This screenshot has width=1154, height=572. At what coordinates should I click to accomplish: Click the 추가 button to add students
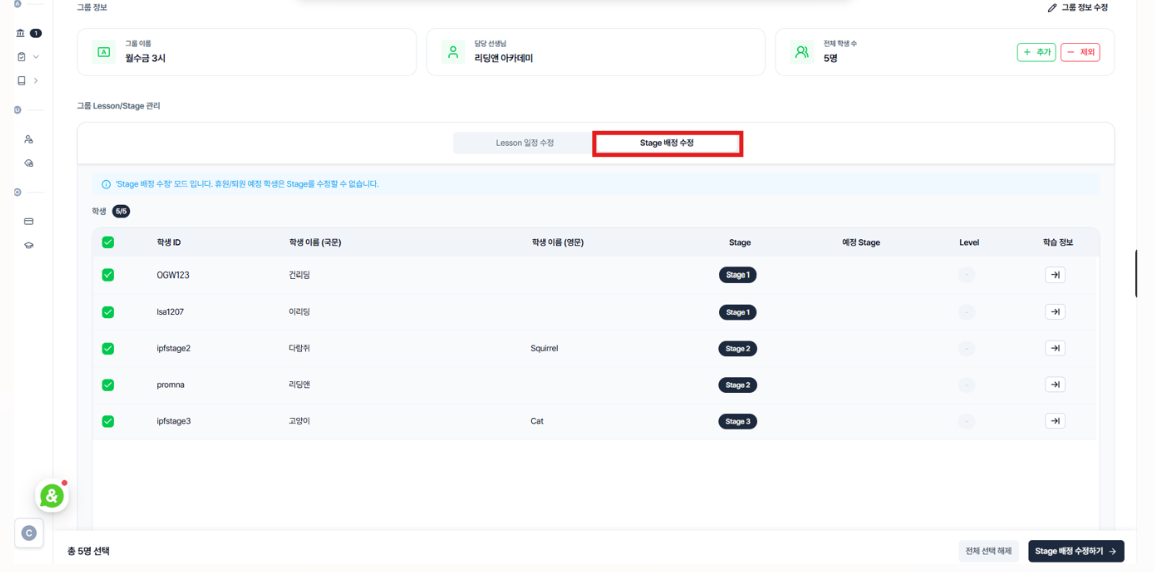point(1037,52)
